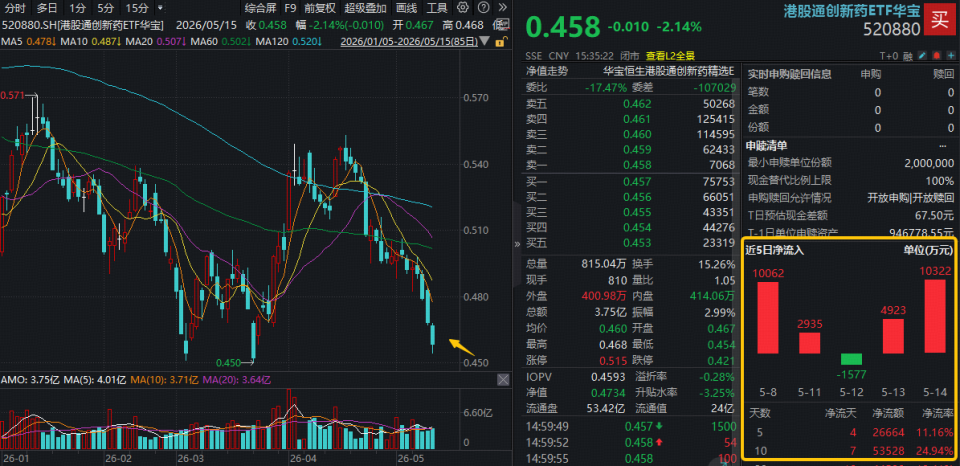
Task: Click 最小申赎单位份额 value 2,000,000
Action: tap(929, 163)
